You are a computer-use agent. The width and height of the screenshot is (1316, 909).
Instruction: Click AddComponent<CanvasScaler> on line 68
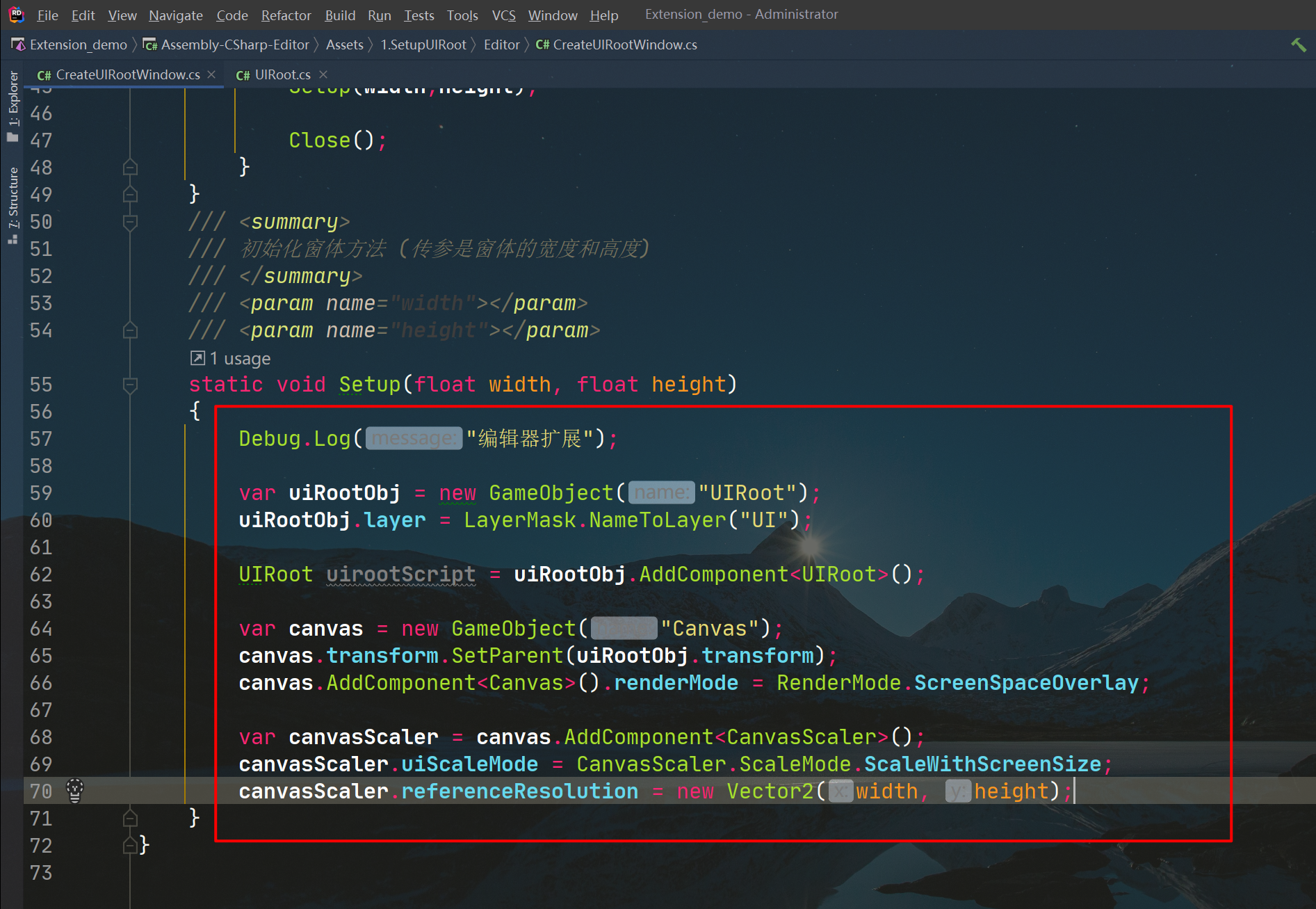[x=726, y=737]
